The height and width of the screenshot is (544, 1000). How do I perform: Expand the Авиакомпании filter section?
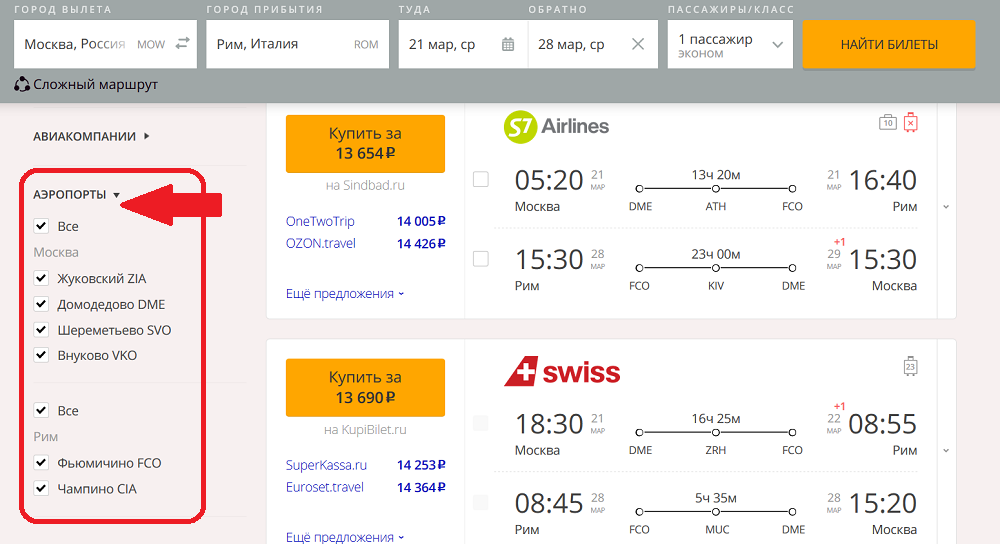click(x=91, y=136)
